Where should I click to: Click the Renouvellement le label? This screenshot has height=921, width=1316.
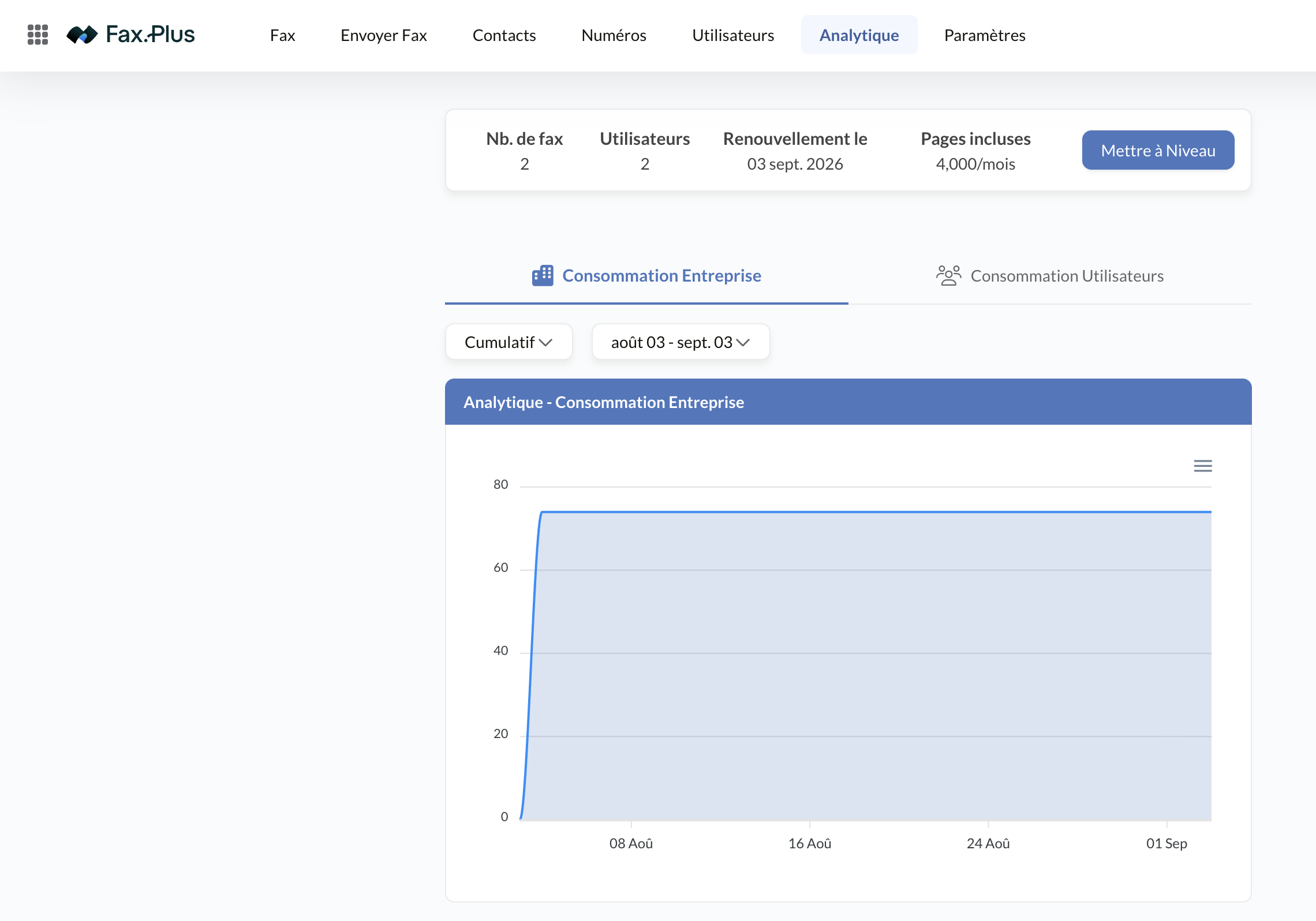pyautogui.click(x=795, y=138)
